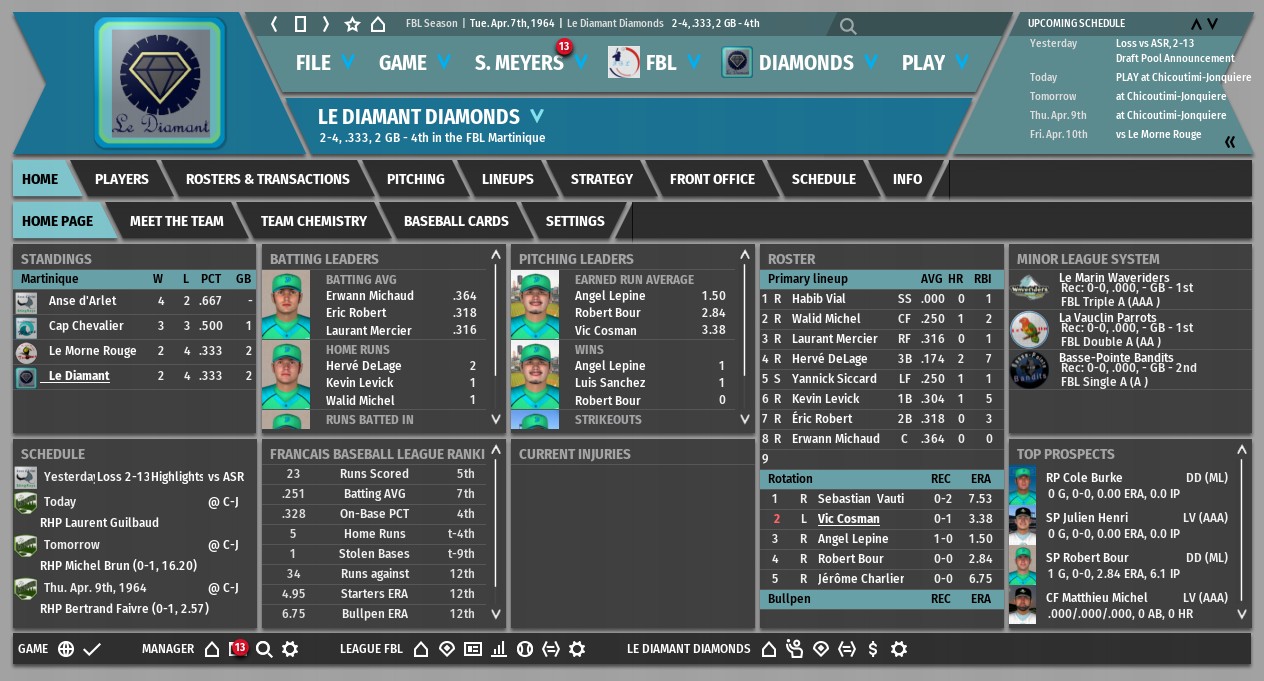Screen dimensions: 1264x681
Task: Click the home icon beside the bookmark star
Action: (x=378, y=24)
